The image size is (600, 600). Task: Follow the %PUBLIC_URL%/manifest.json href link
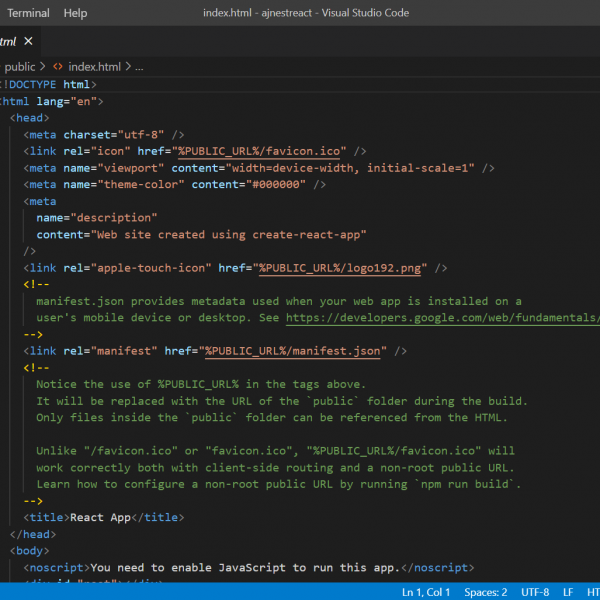pos(294,351)
